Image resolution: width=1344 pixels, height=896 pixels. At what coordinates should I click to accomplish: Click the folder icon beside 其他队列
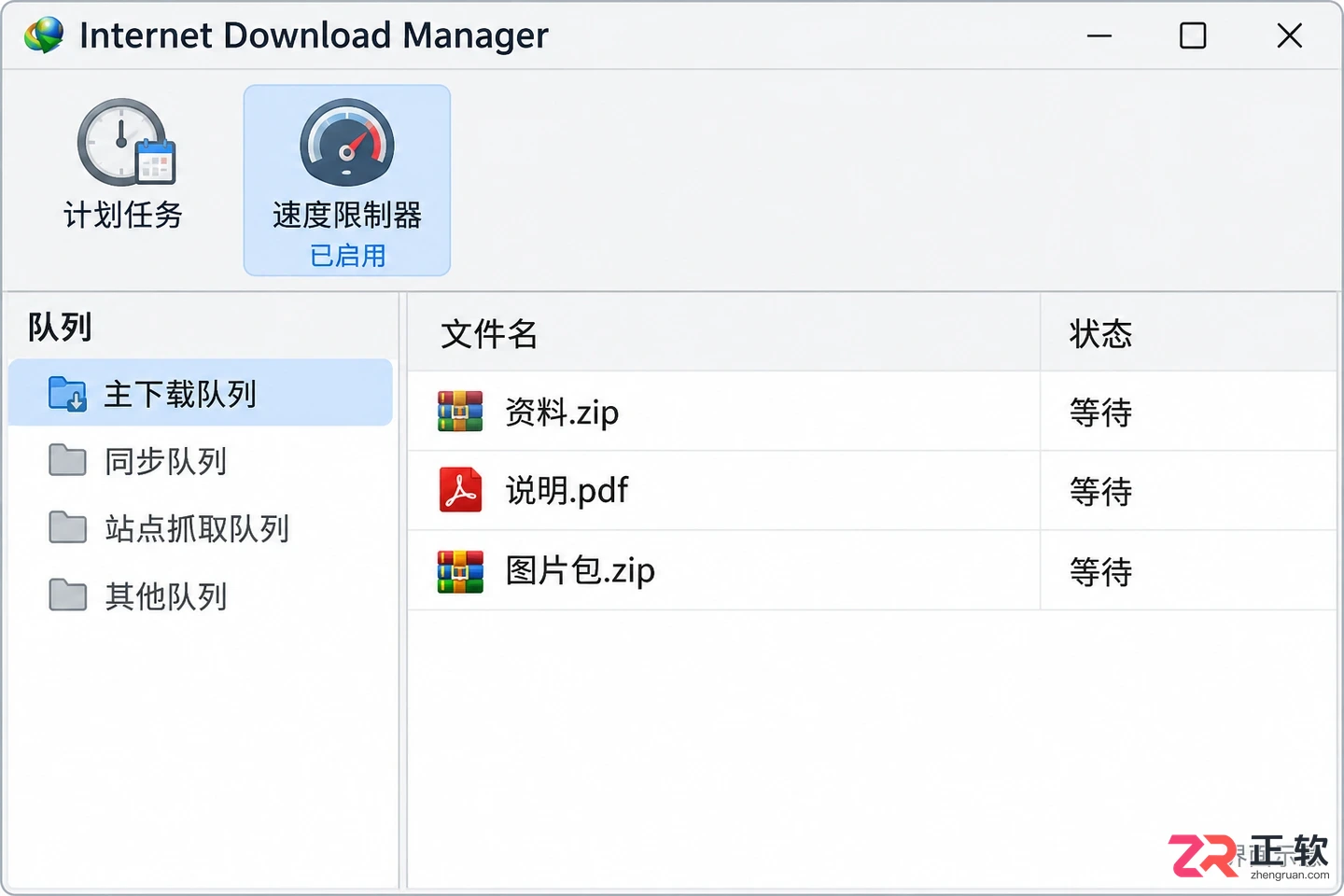tap(67, 595)
